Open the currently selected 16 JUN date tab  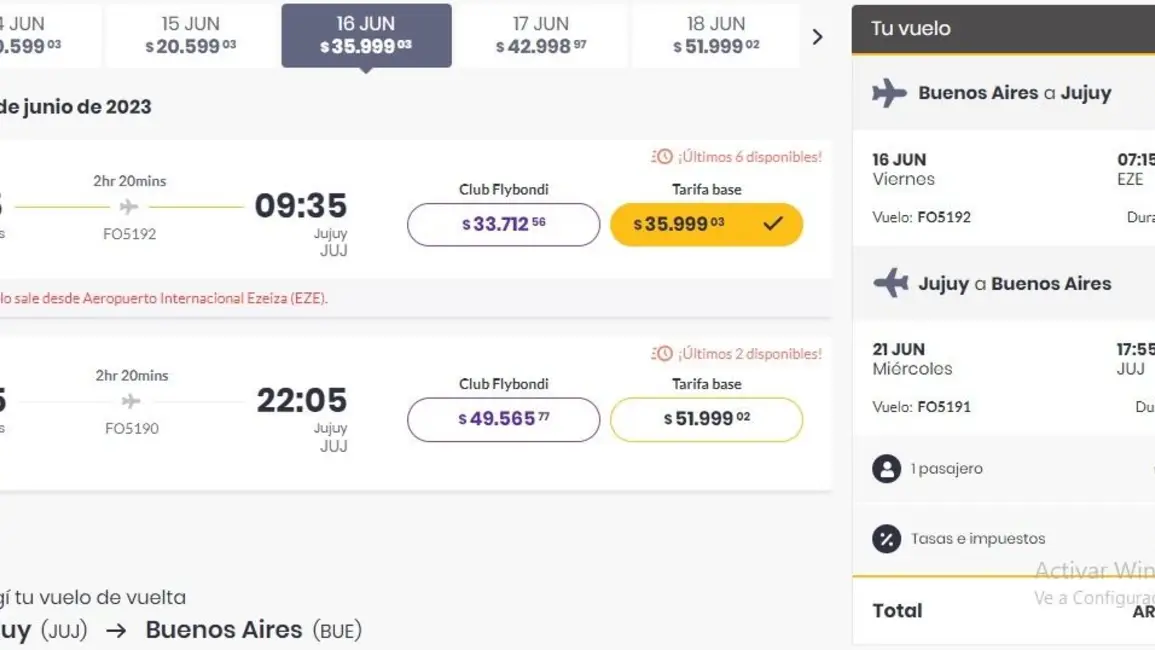pyautogui.click(x=366, y=35)
